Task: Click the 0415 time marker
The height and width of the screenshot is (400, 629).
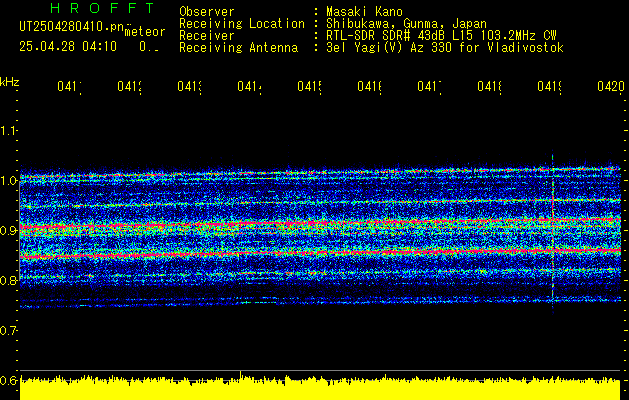Action: click(x=310, y=86)
